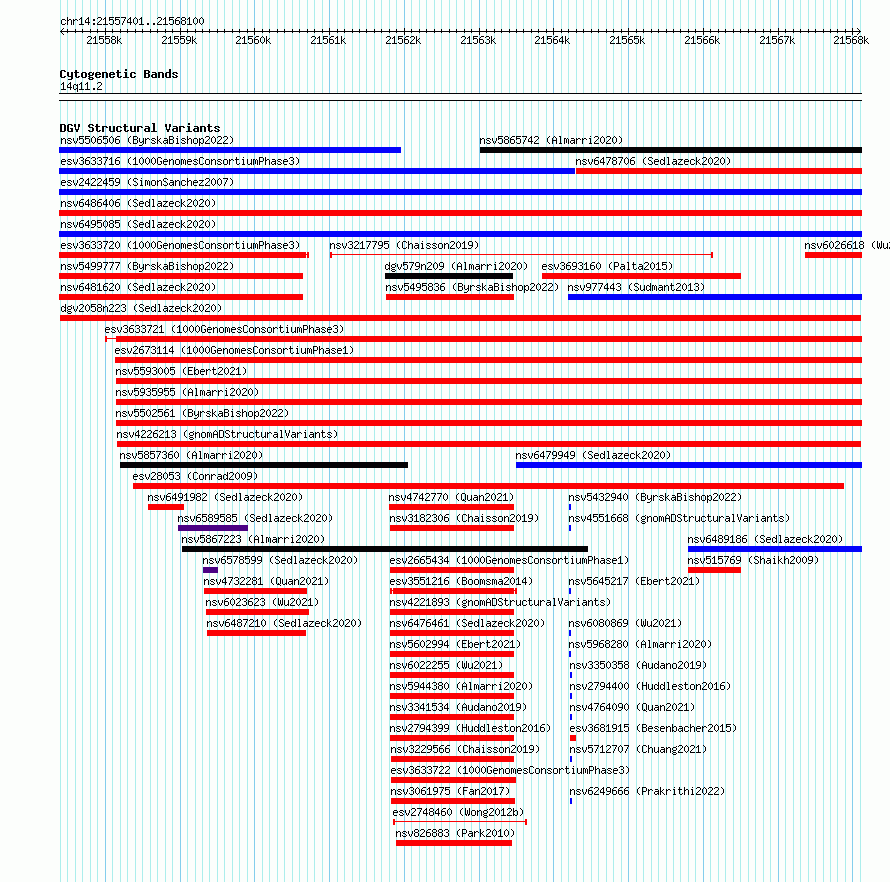This screenshot has width=890, height=882.
Task: Select the nsv5935955 (Almarri2020) label
Action: coord(187,392)
